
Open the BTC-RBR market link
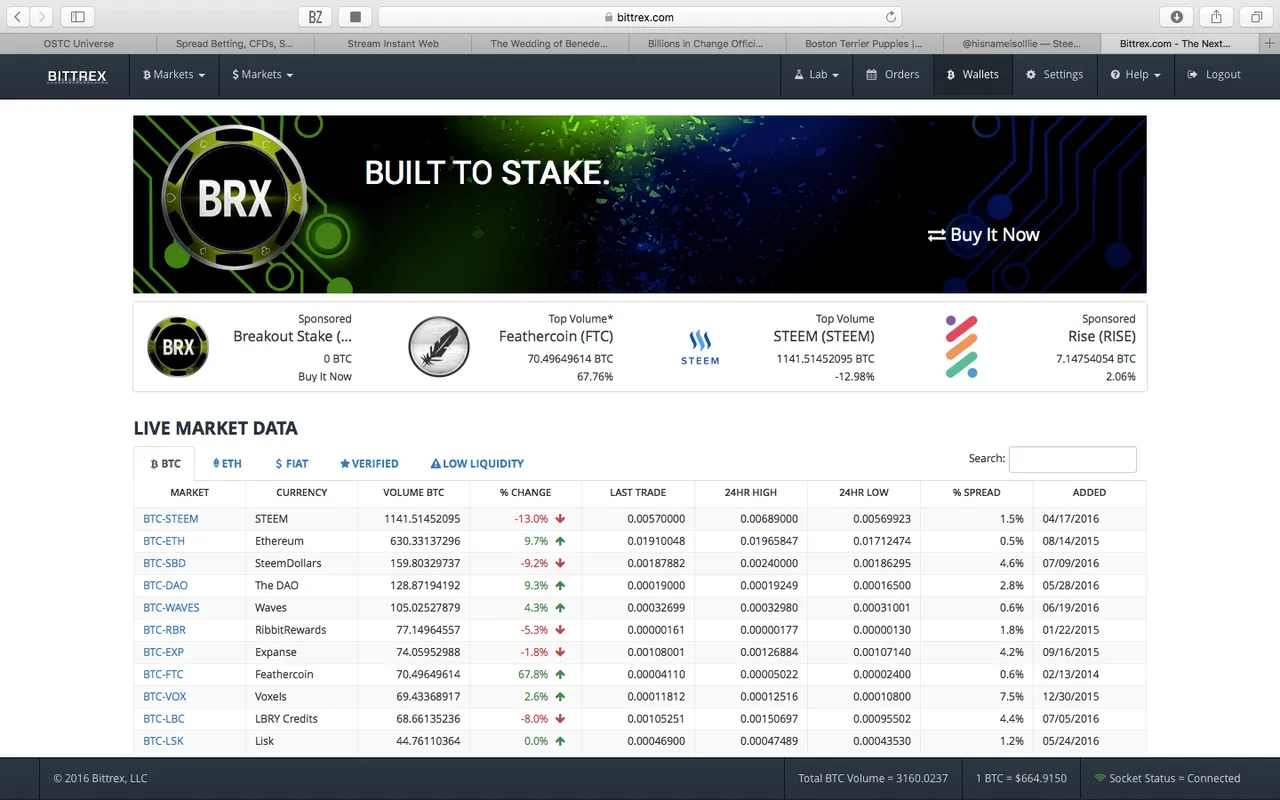[x=164, y=630]
